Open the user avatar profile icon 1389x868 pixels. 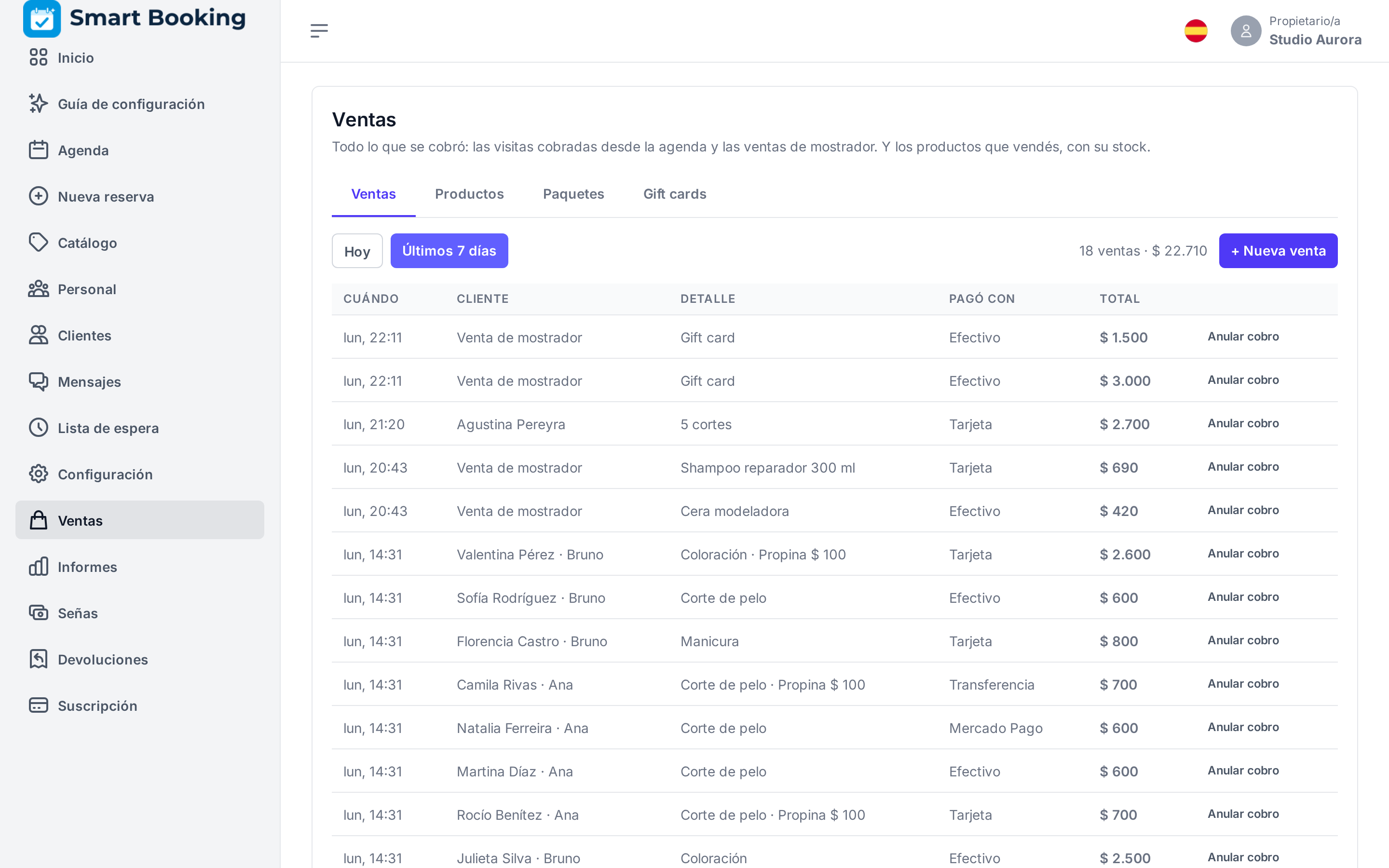click(x=1245, y=31)
